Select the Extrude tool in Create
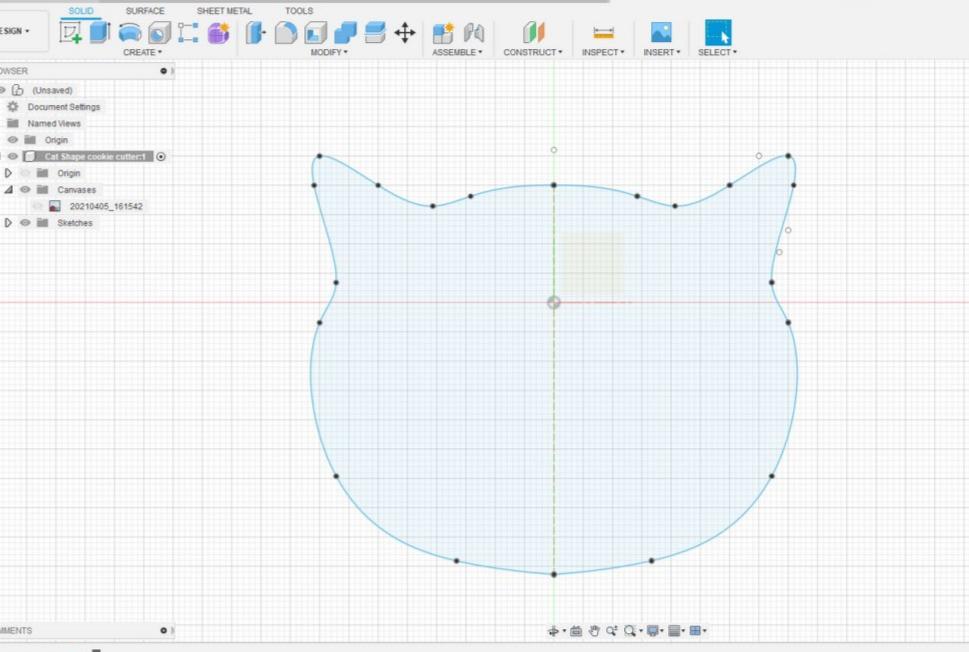This screenshot has width=969, height=652. coord(99,32)
